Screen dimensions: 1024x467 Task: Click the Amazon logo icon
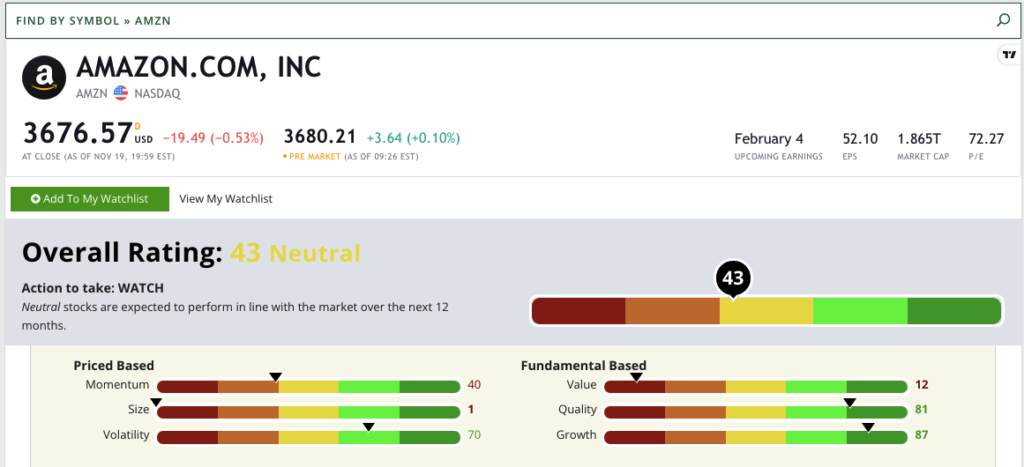click(x=44, y=77)
